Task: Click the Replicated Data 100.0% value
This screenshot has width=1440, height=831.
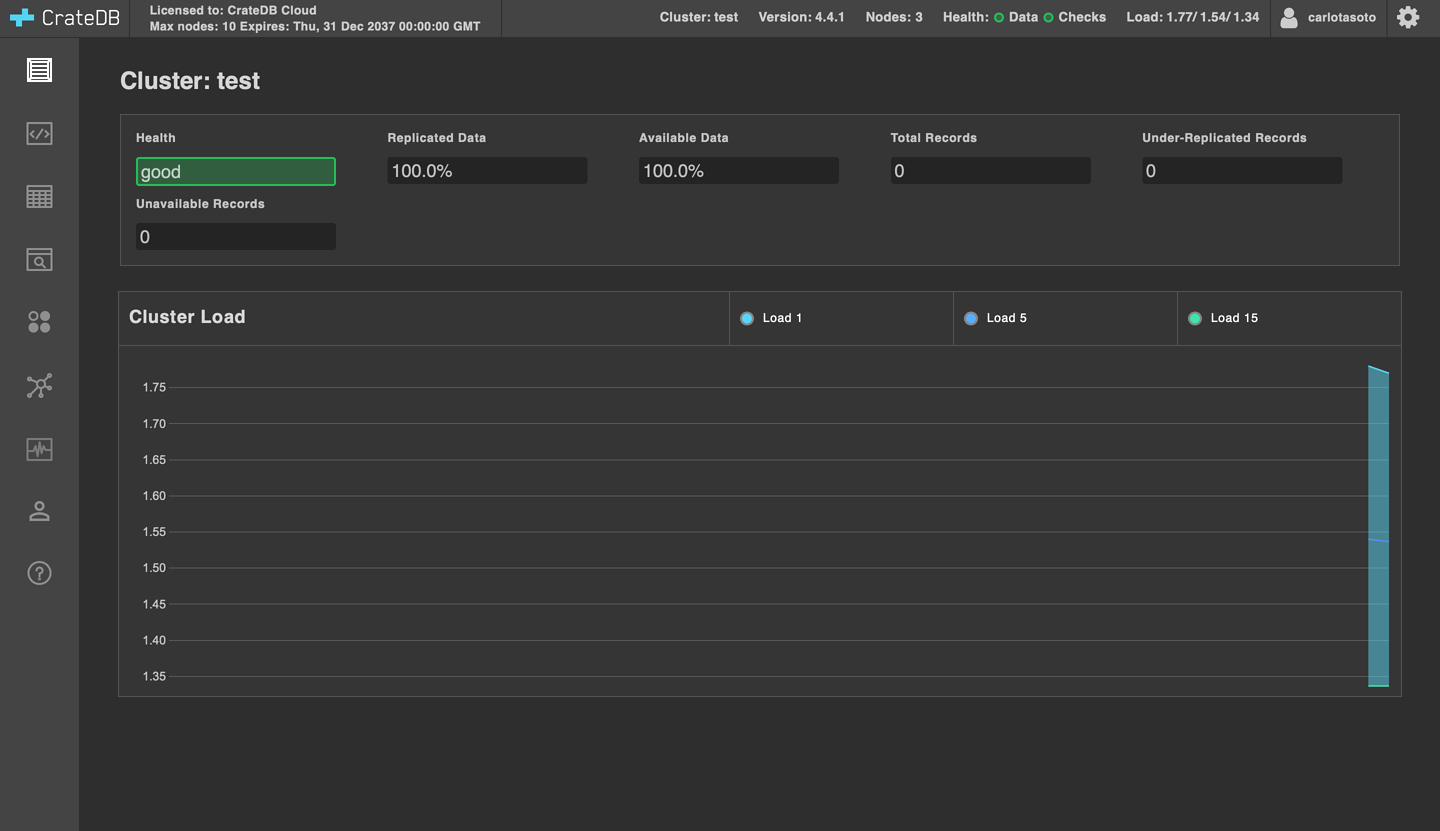Action: pos(487,171)
